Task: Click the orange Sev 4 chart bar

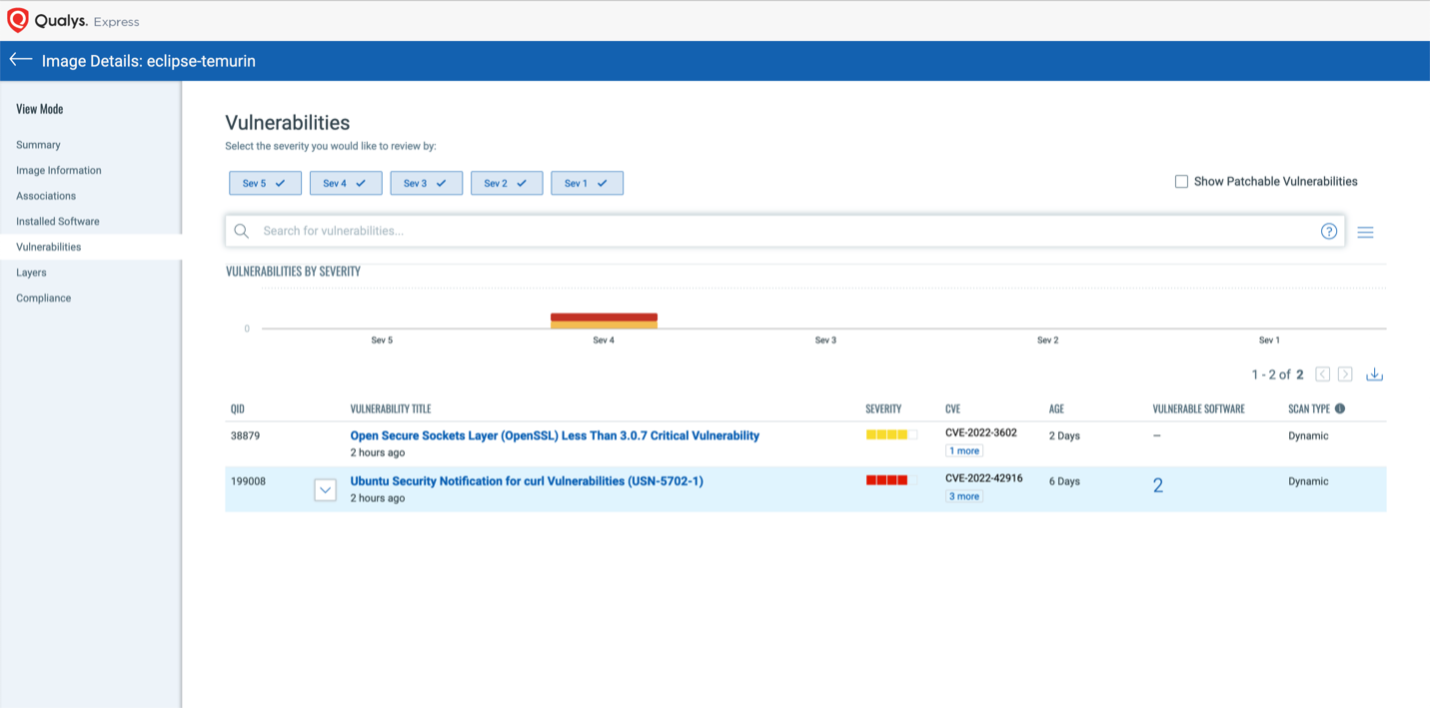Action: (x=604, y=325)
